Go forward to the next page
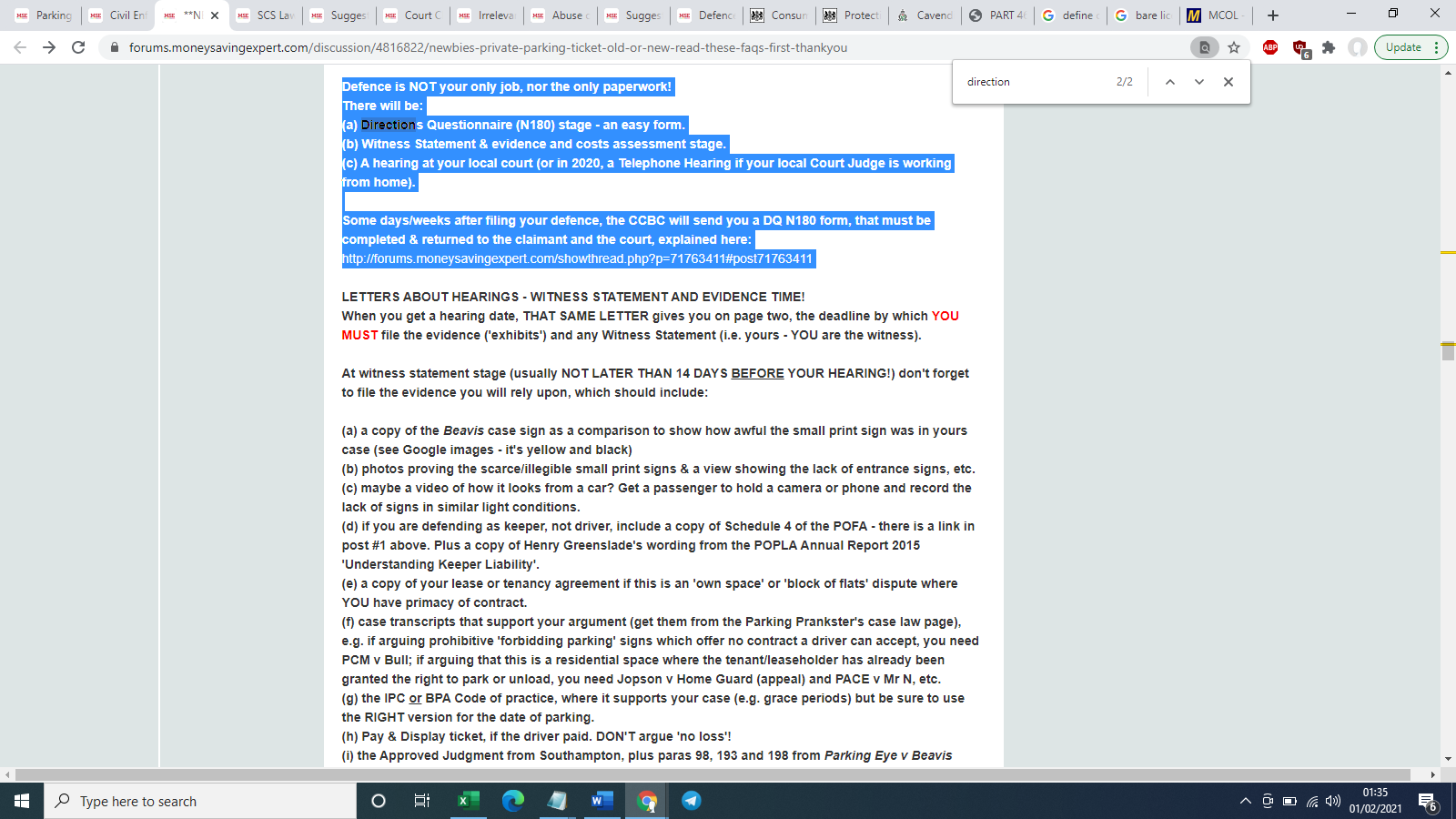The width and height of the screenshot is (1456, 819). pyautogui.click(x=49, y=47)
